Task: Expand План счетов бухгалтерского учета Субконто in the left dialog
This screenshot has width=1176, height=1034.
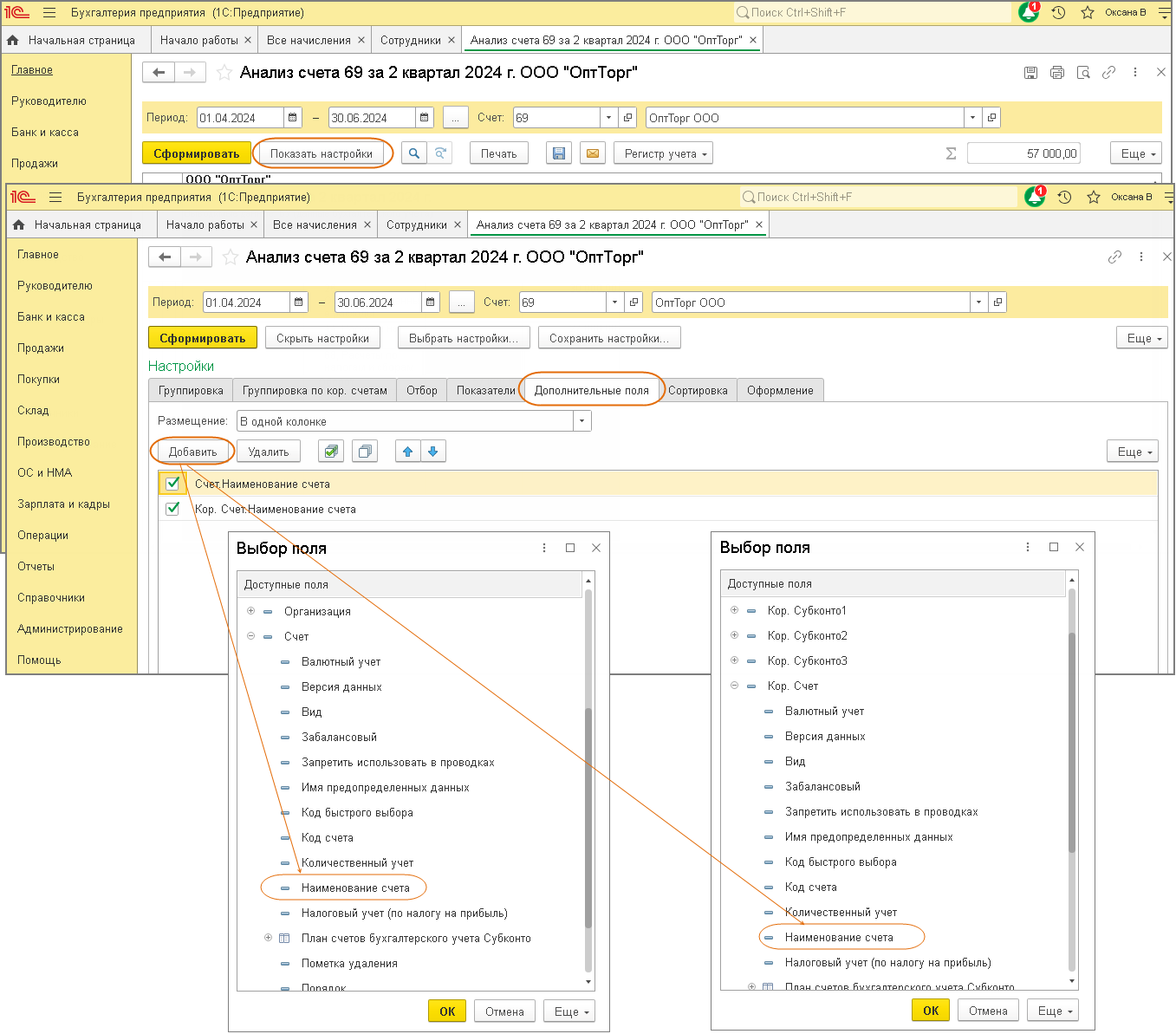Action: [269, 938]
